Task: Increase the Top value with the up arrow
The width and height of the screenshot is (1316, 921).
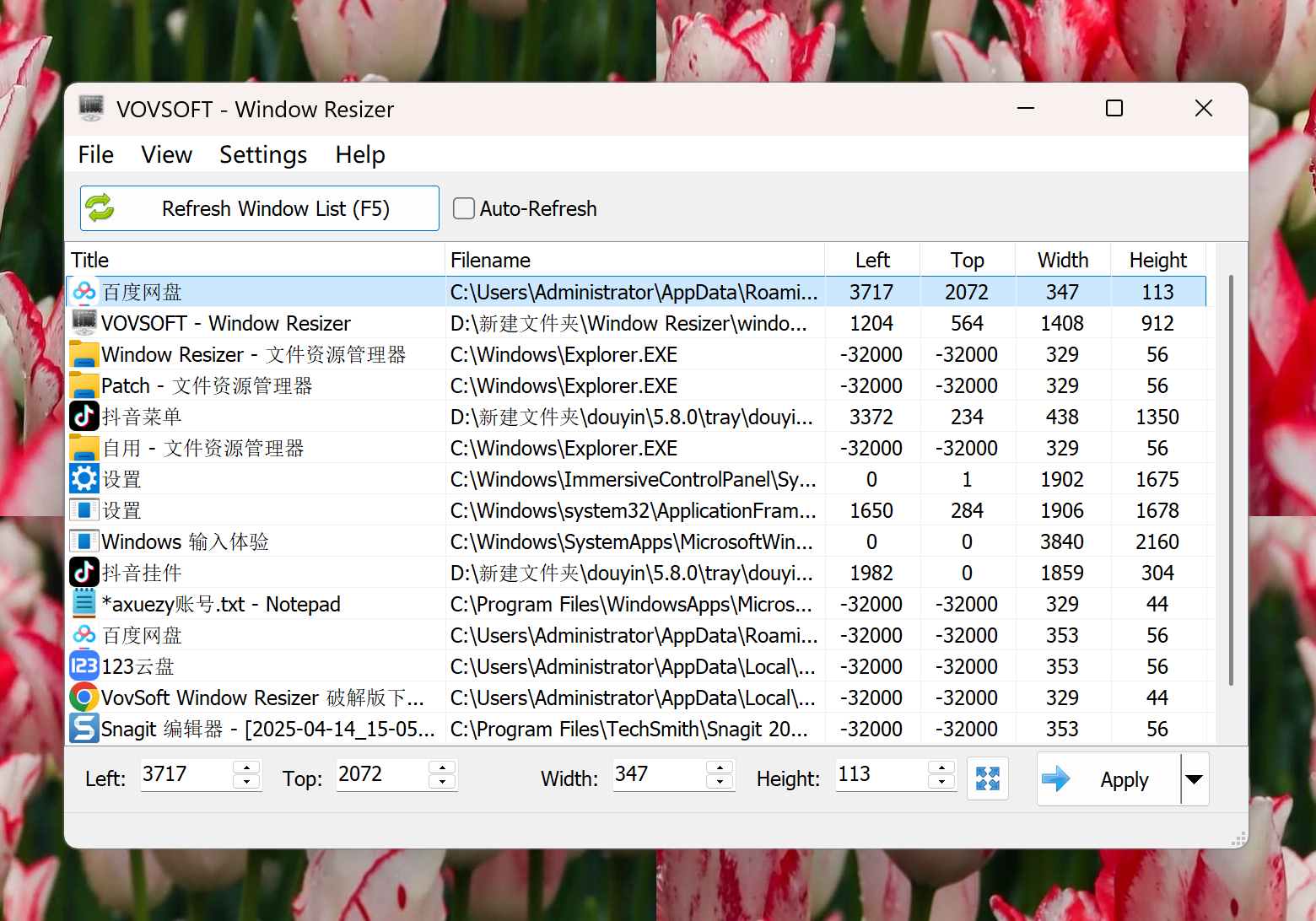Action: [x=442, y=767]
